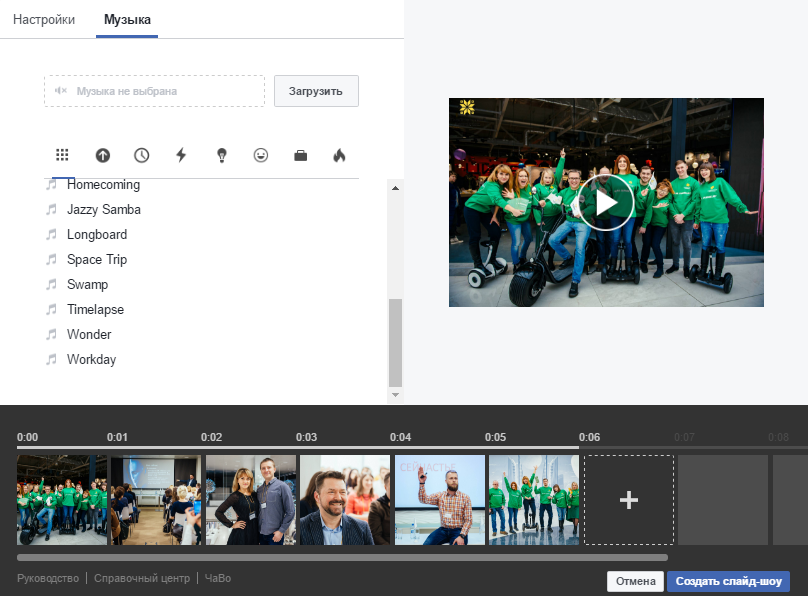Select the clock music category icon
This screenshot has width=808, height=596.
142,155
